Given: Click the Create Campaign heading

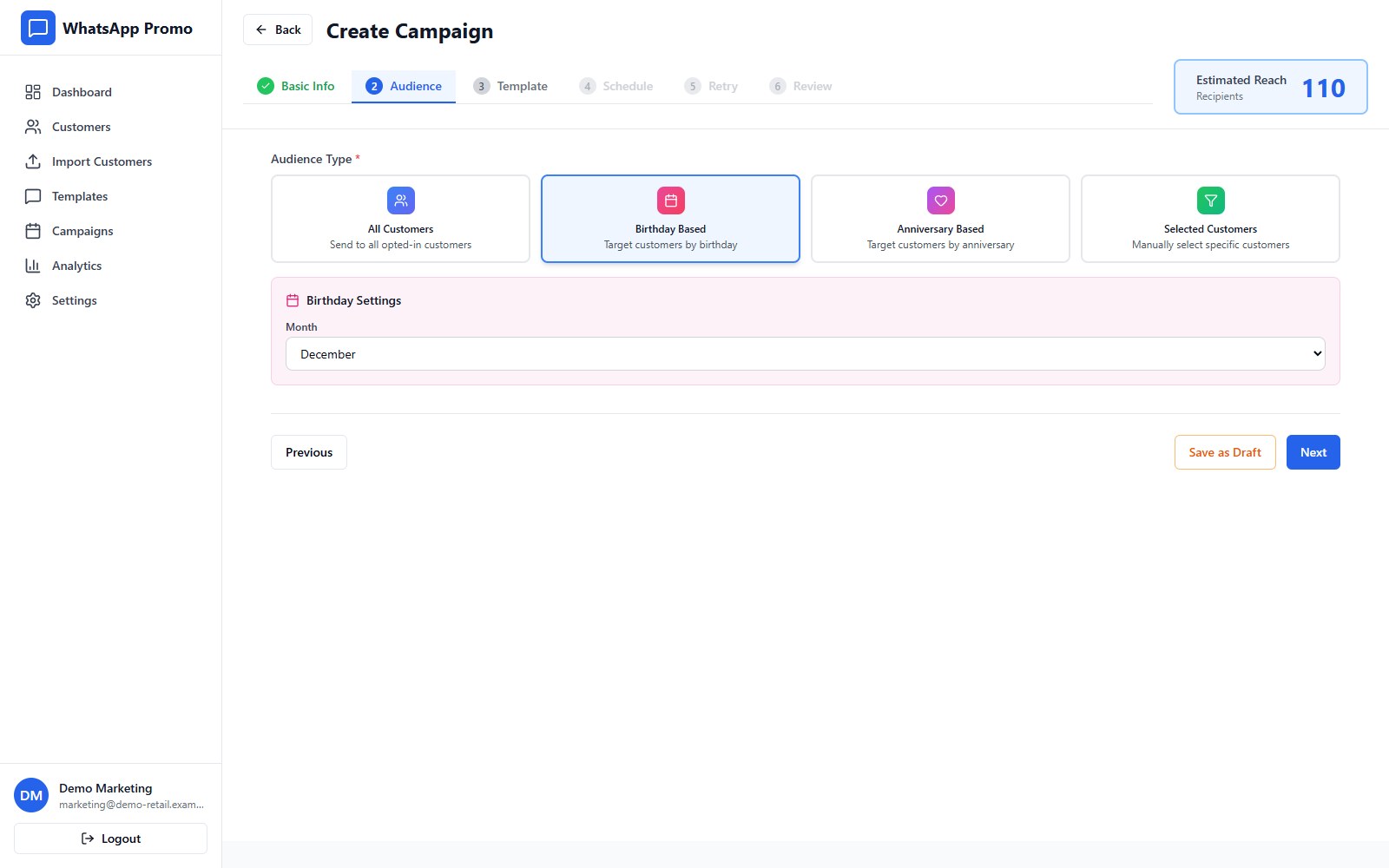Looking at the screenshot, I should click(x=410, y=31).
